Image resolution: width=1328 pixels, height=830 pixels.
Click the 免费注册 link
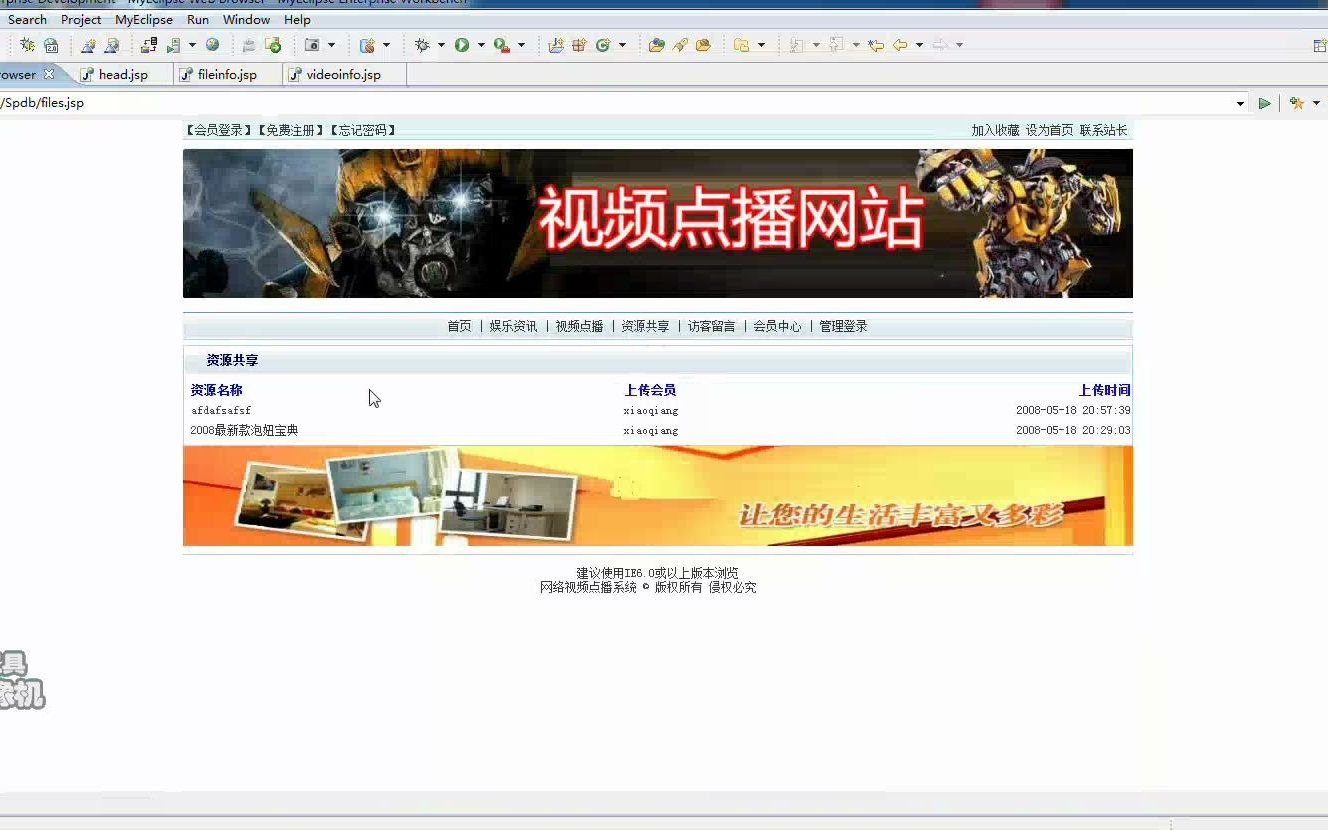(290, 130)
